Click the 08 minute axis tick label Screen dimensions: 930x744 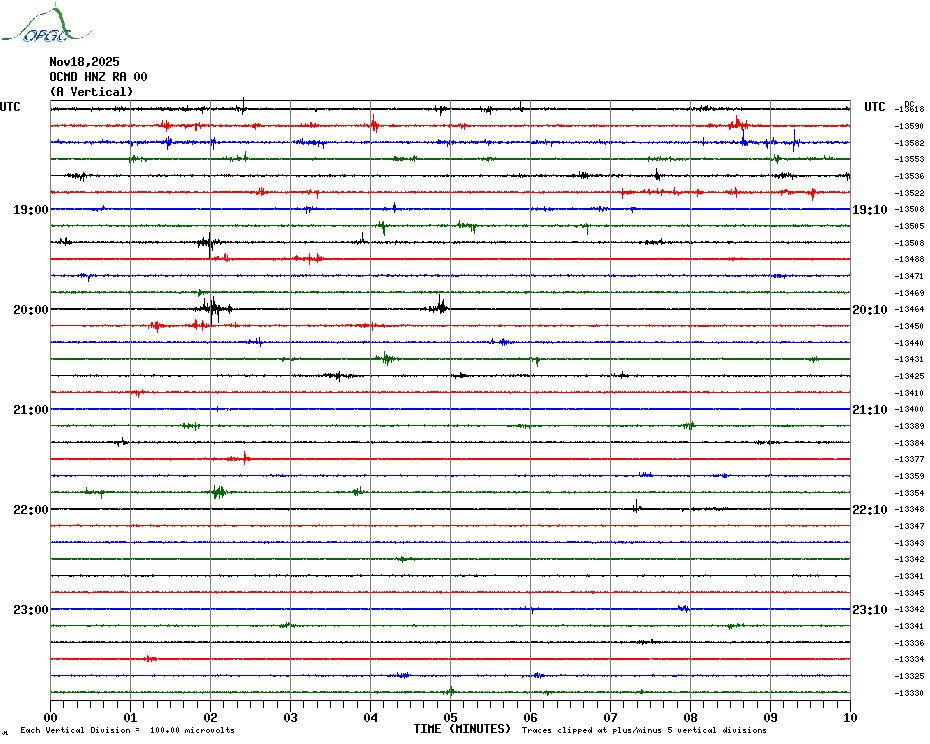tap(690, 717)
